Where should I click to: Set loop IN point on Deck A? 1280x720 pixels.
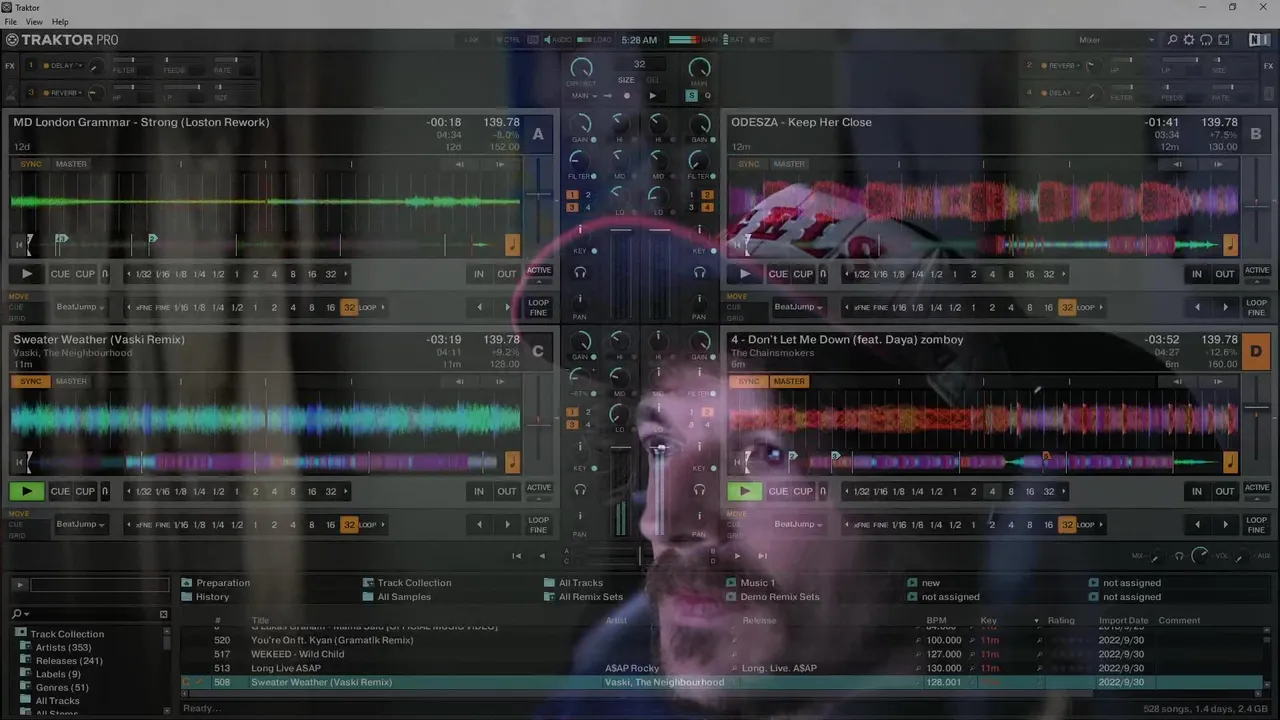479,274
